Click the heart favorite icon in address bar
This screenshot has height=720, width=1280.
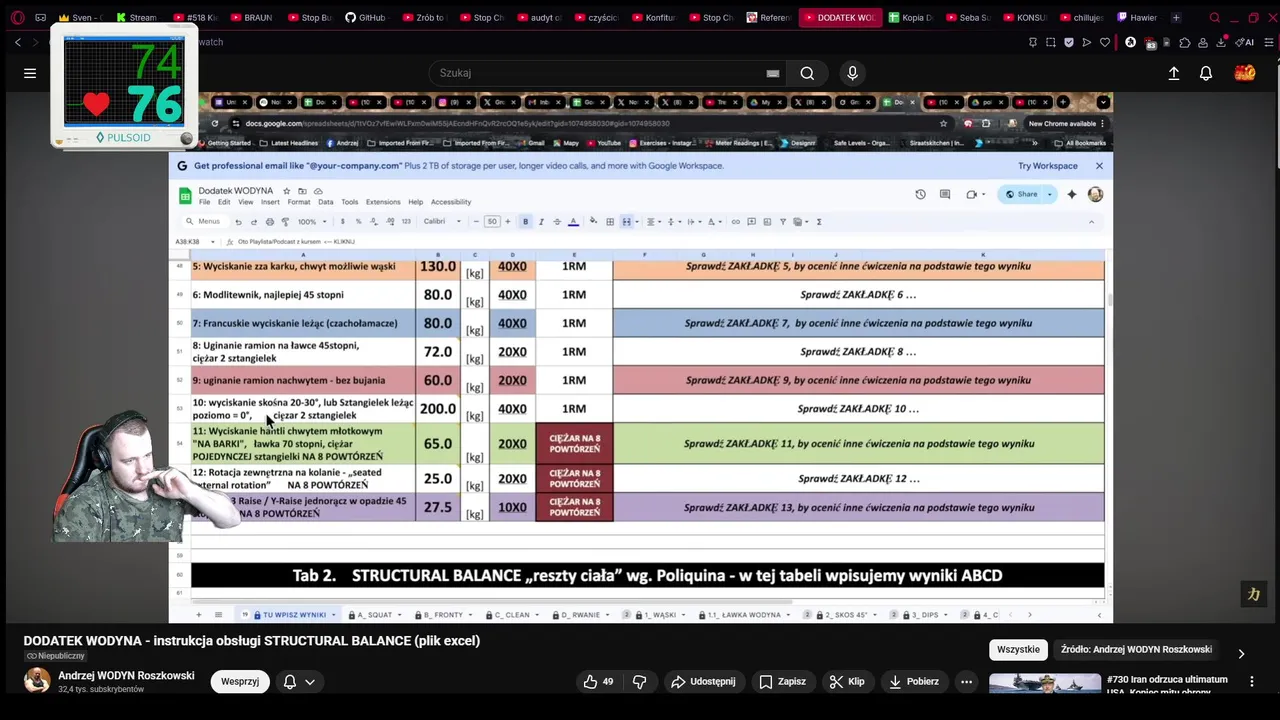1105,42
